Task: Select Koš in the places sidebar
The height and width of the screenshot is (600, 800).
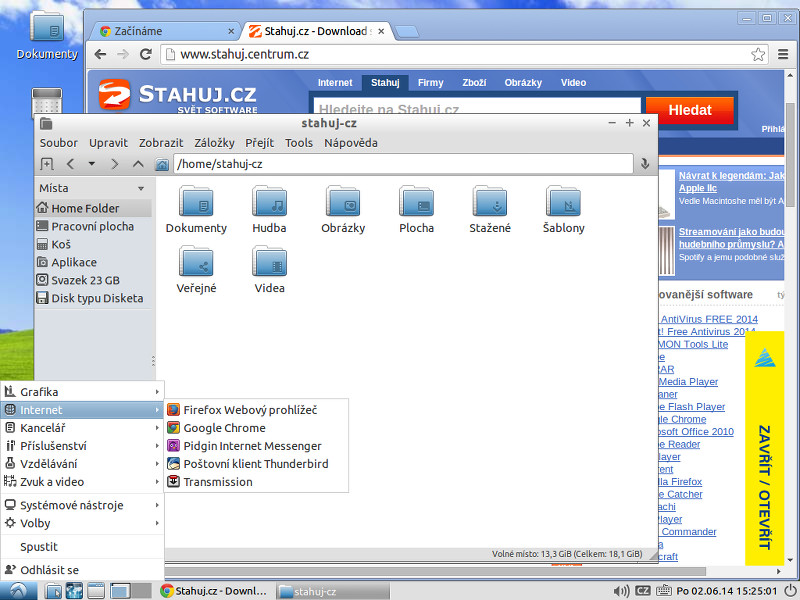Action: tap(93, 244)
